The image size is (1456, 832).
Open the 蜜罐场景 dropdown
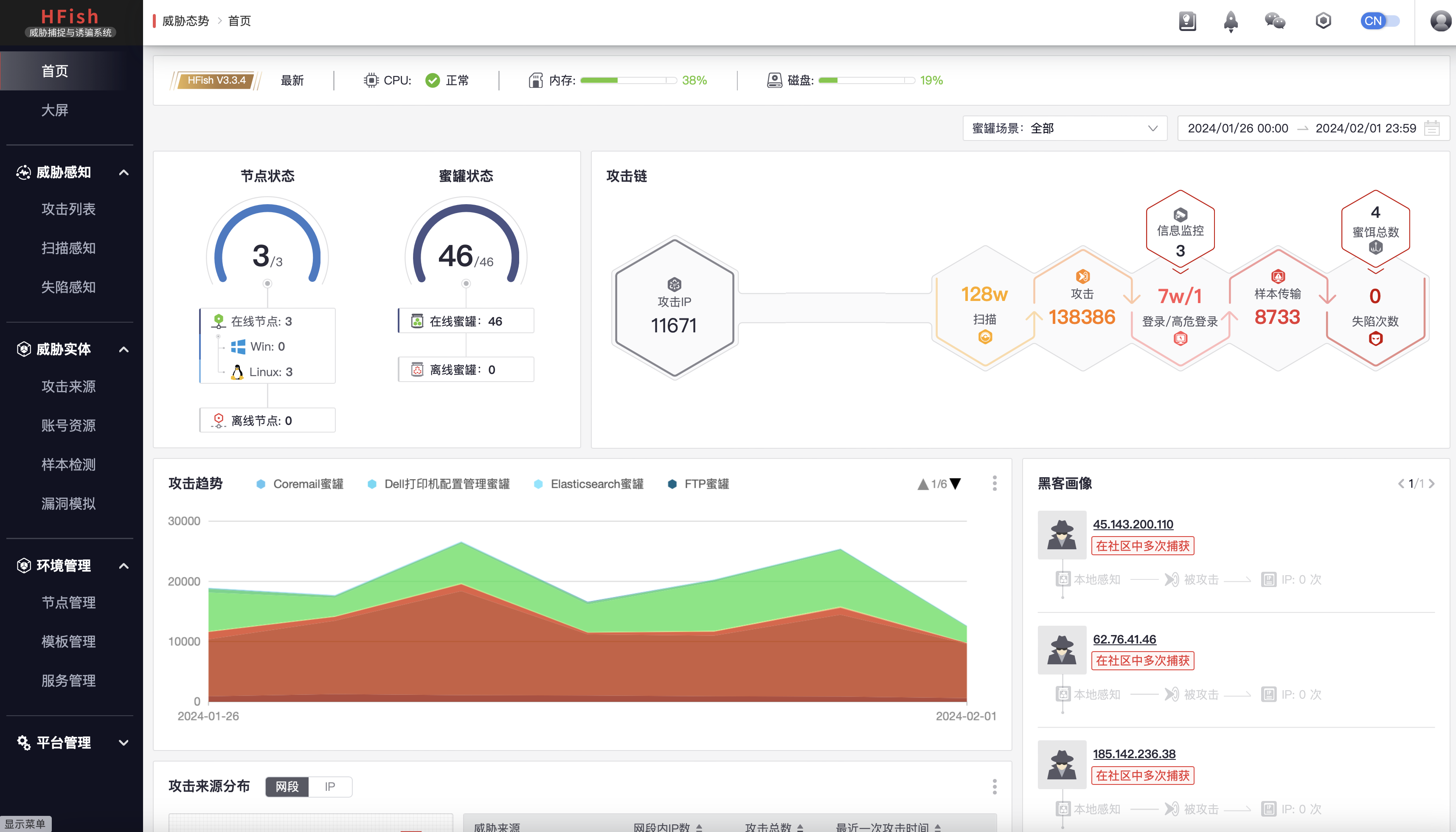(x=1064, y=128)
